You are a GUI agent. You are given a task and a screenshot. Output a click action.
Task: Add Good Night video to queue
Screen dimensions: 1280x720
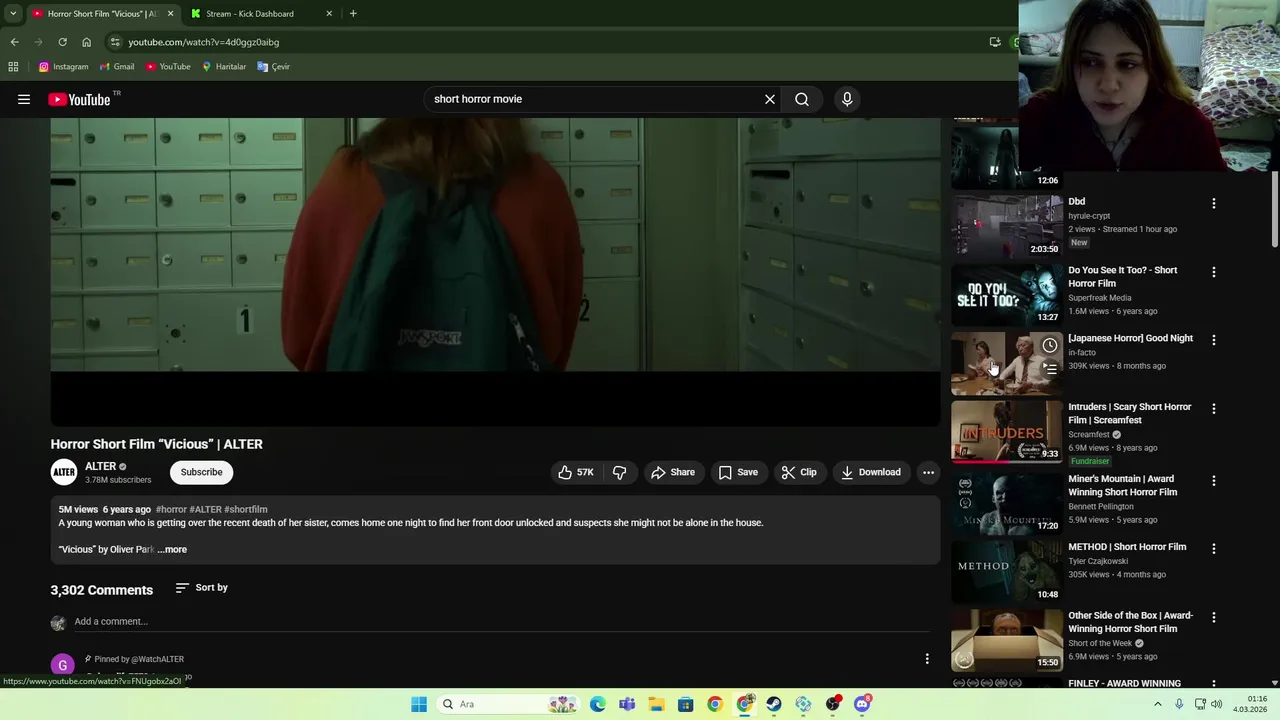click(1049, 369)
